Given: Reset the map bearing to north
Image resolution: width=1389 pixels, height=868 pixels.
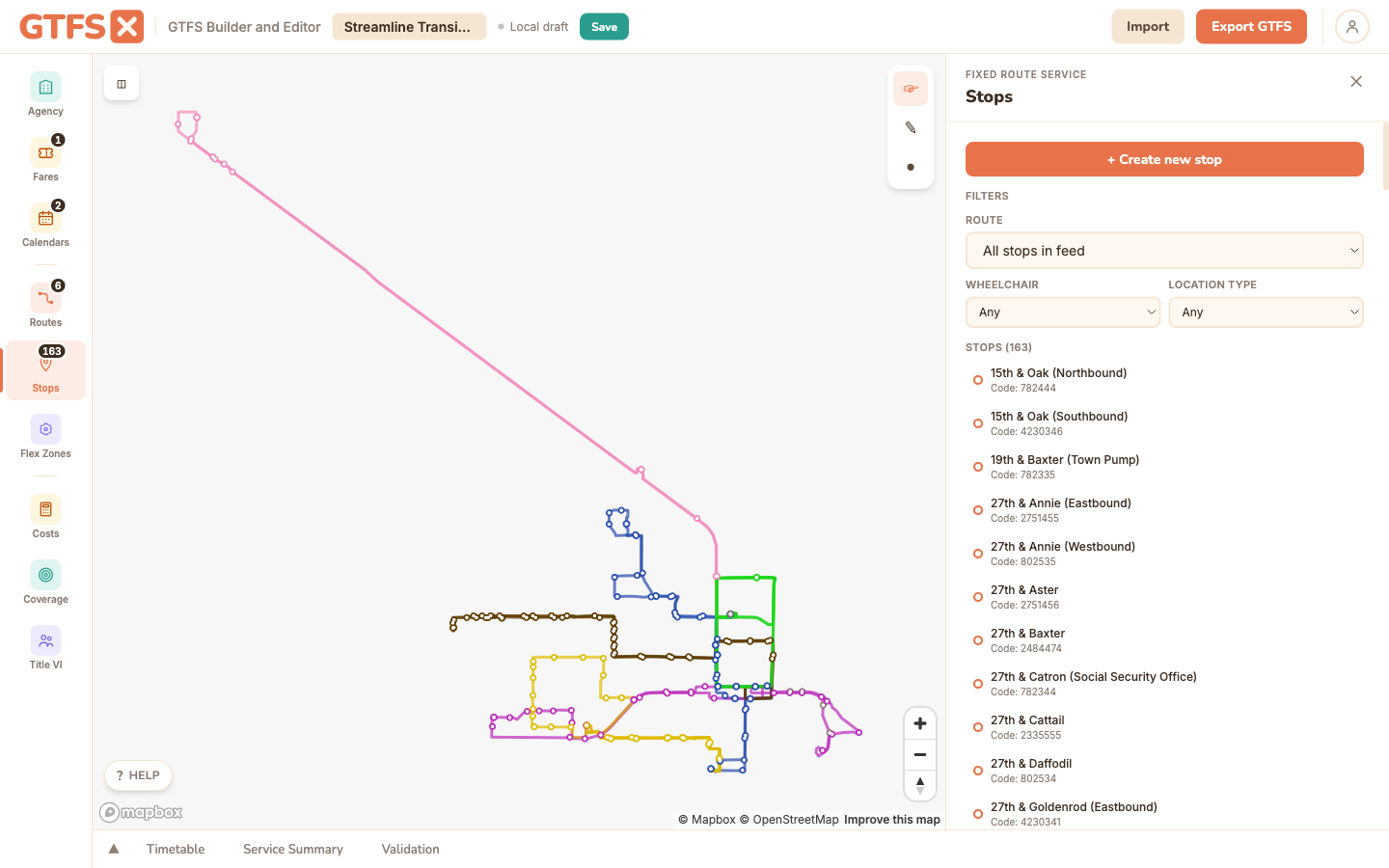Looking at the screenshot, I should coord(920,785).
